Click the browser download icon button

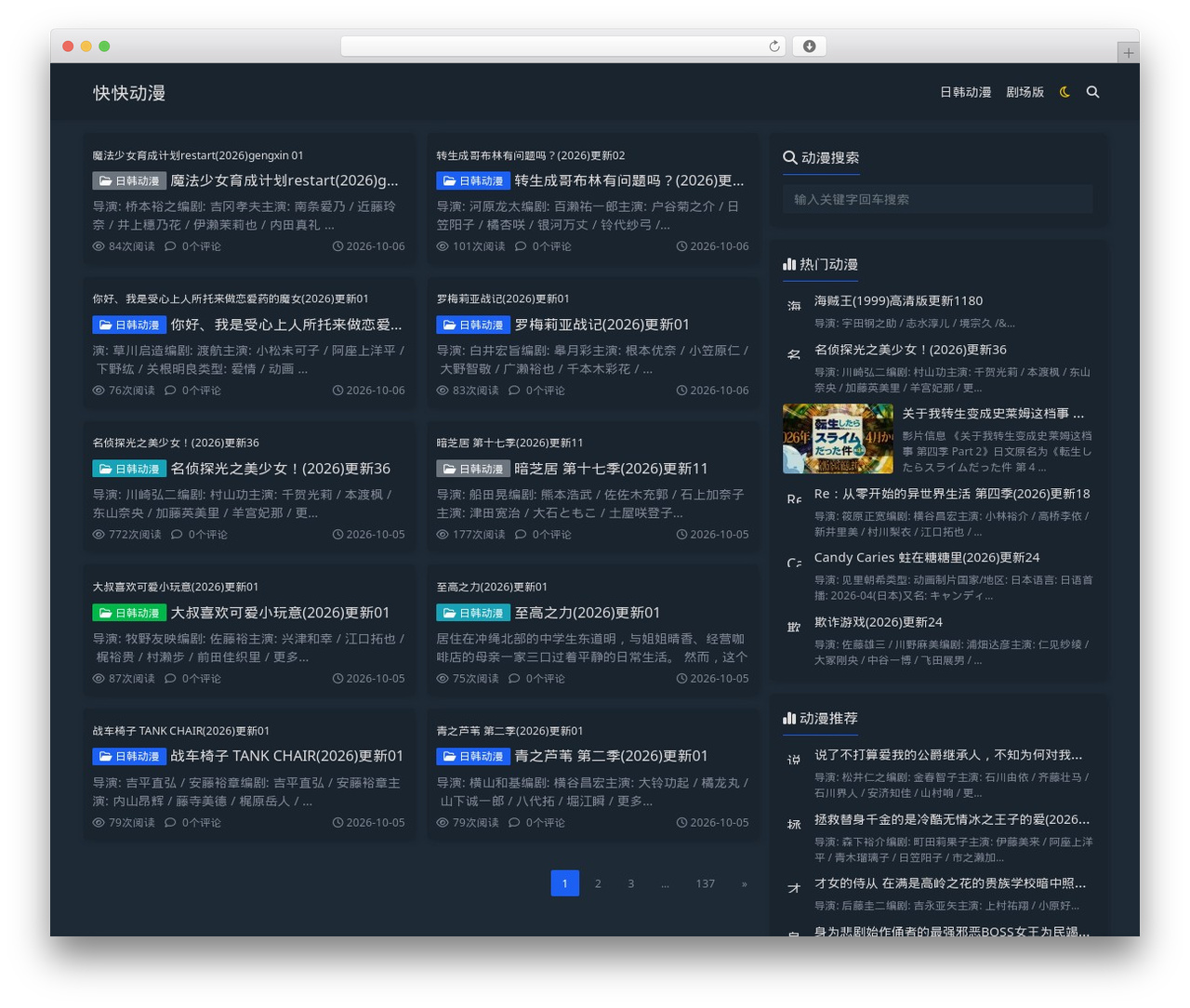tap(809, 46)
